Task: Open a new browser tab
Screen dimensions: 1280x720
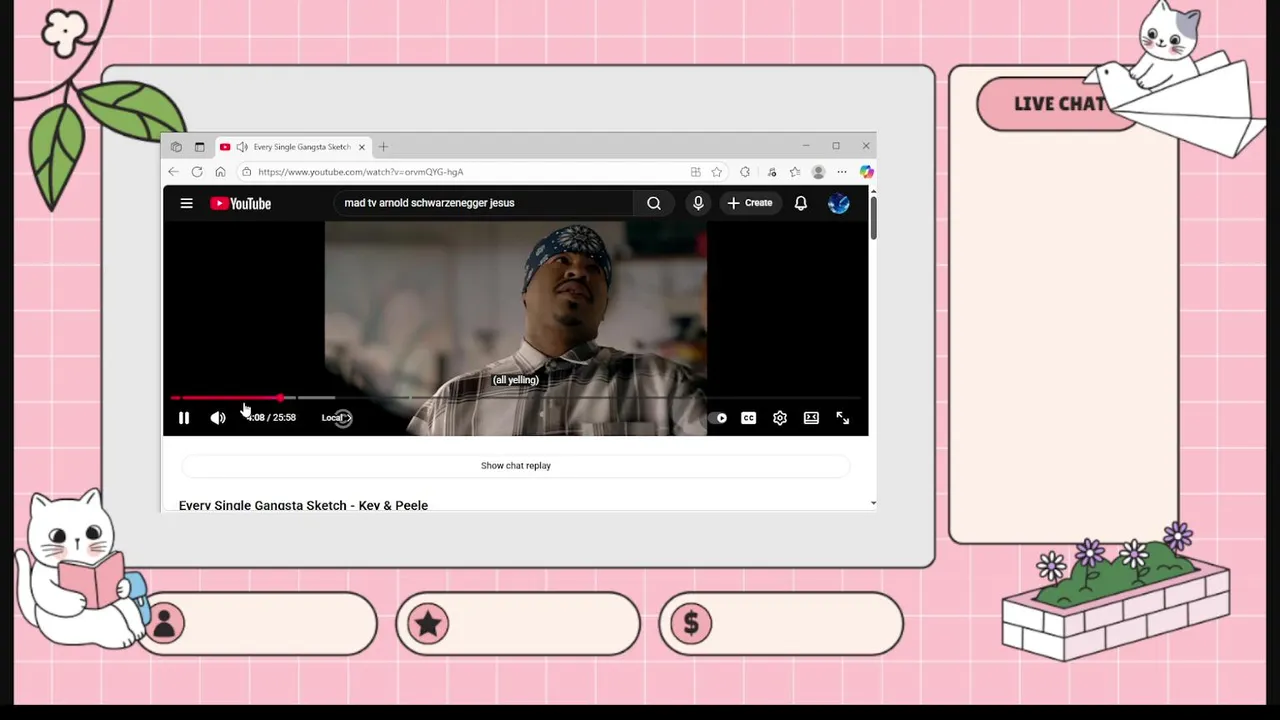Action: pos(383,147)
